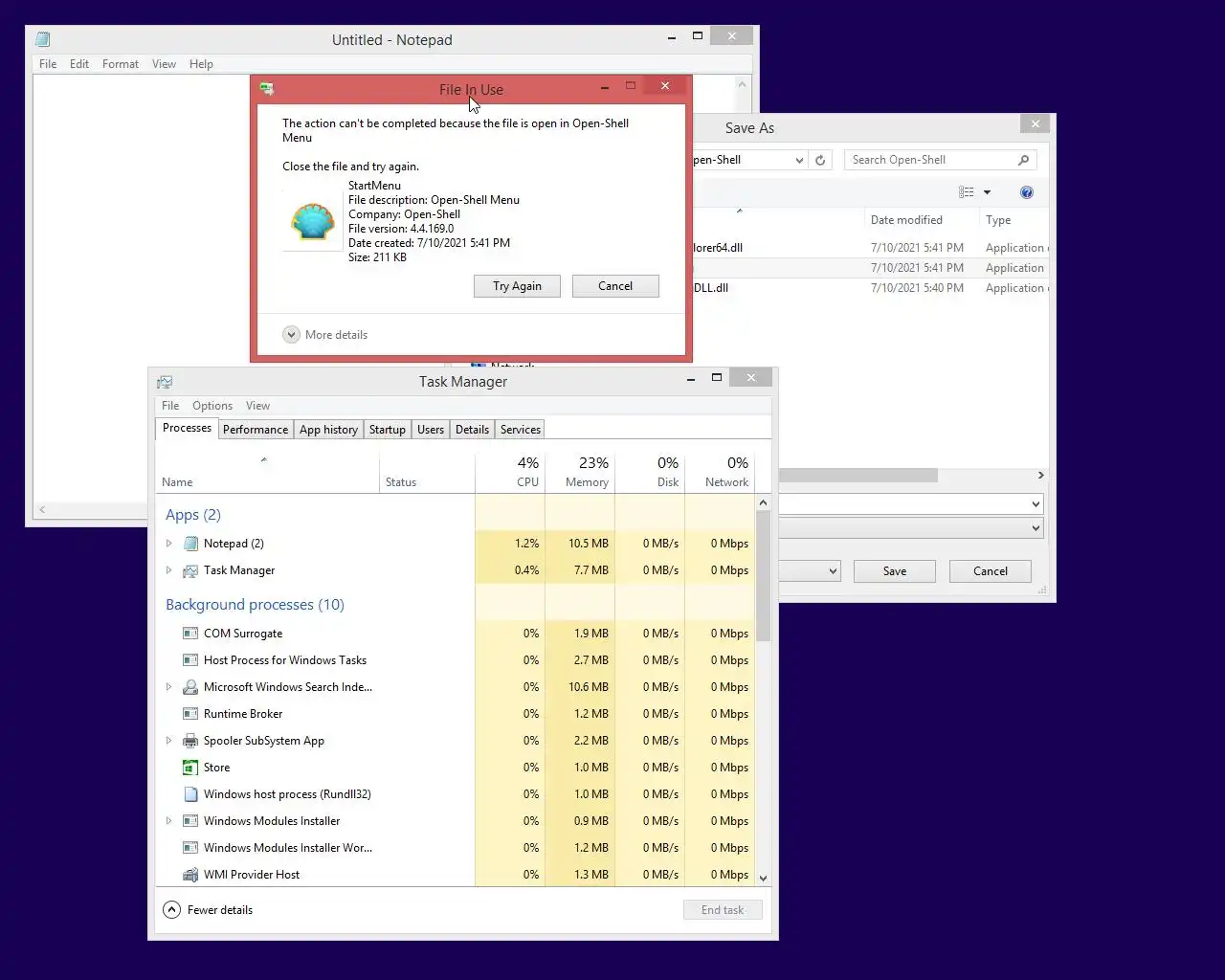The height and width of the screenshot is (980, 1225).
Task: Cancel the File In Use dialog
Action: 615,286
